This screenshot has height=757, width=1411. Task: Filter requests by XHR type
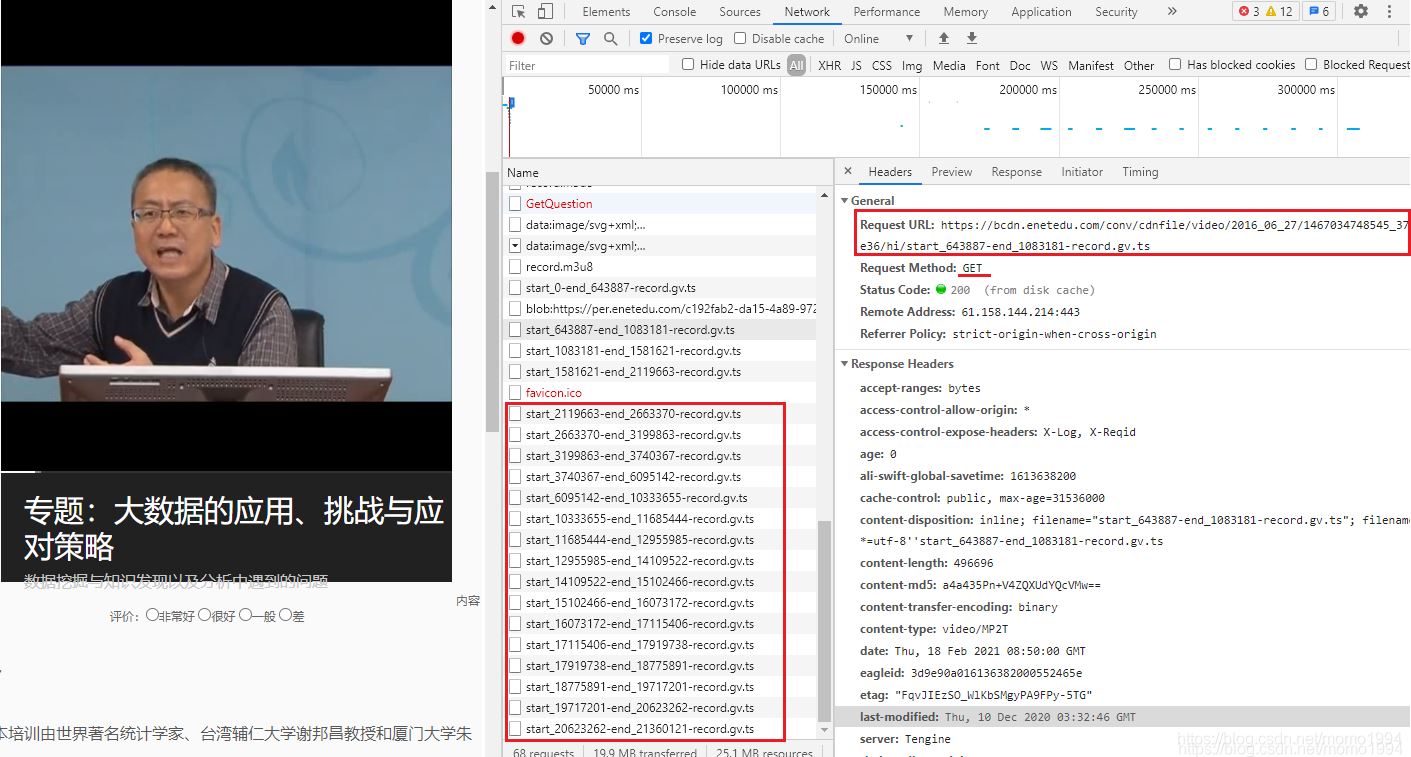point(829,66)
